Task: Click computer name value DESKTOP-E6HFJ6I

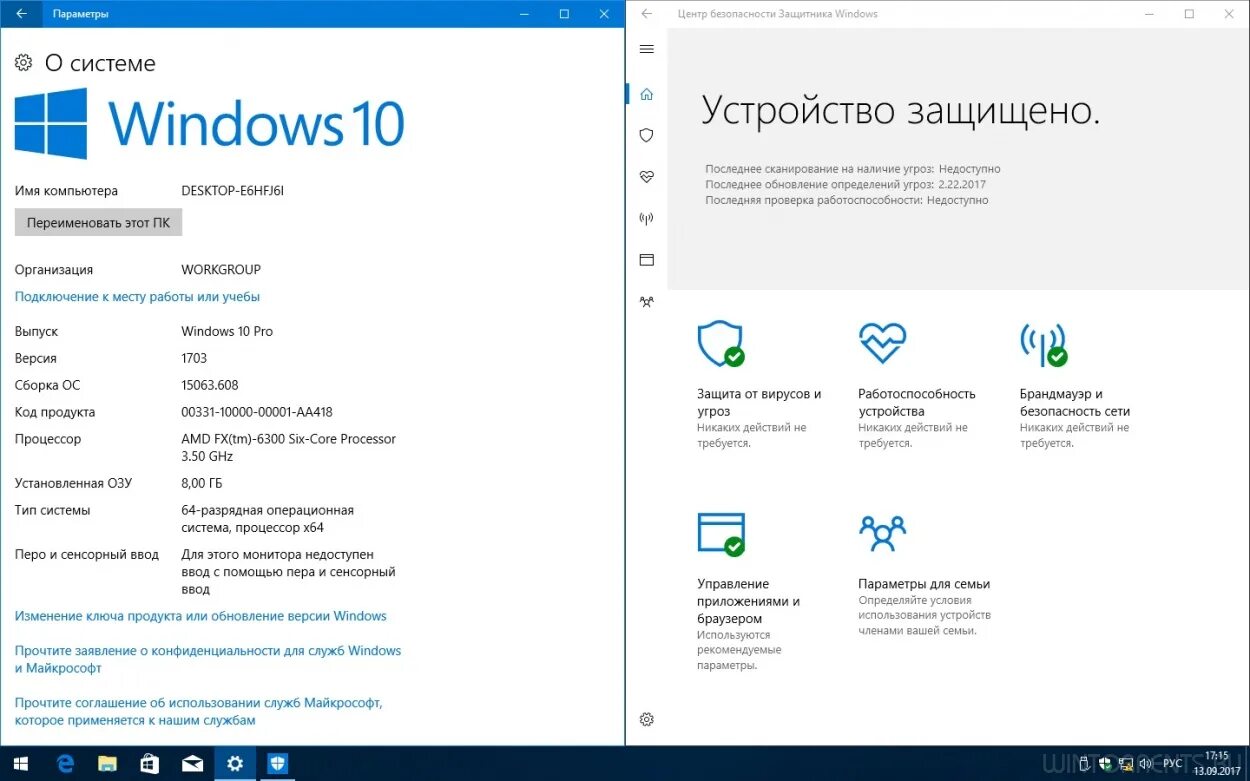Action: (x=232, y=190)
